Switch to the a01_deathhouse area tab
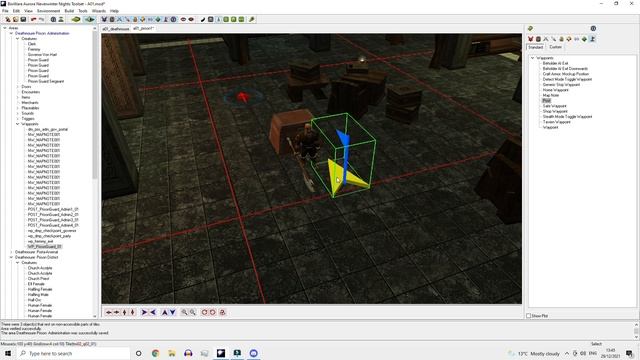This screenshot has width=640, height=360. [x=116, y=29]
